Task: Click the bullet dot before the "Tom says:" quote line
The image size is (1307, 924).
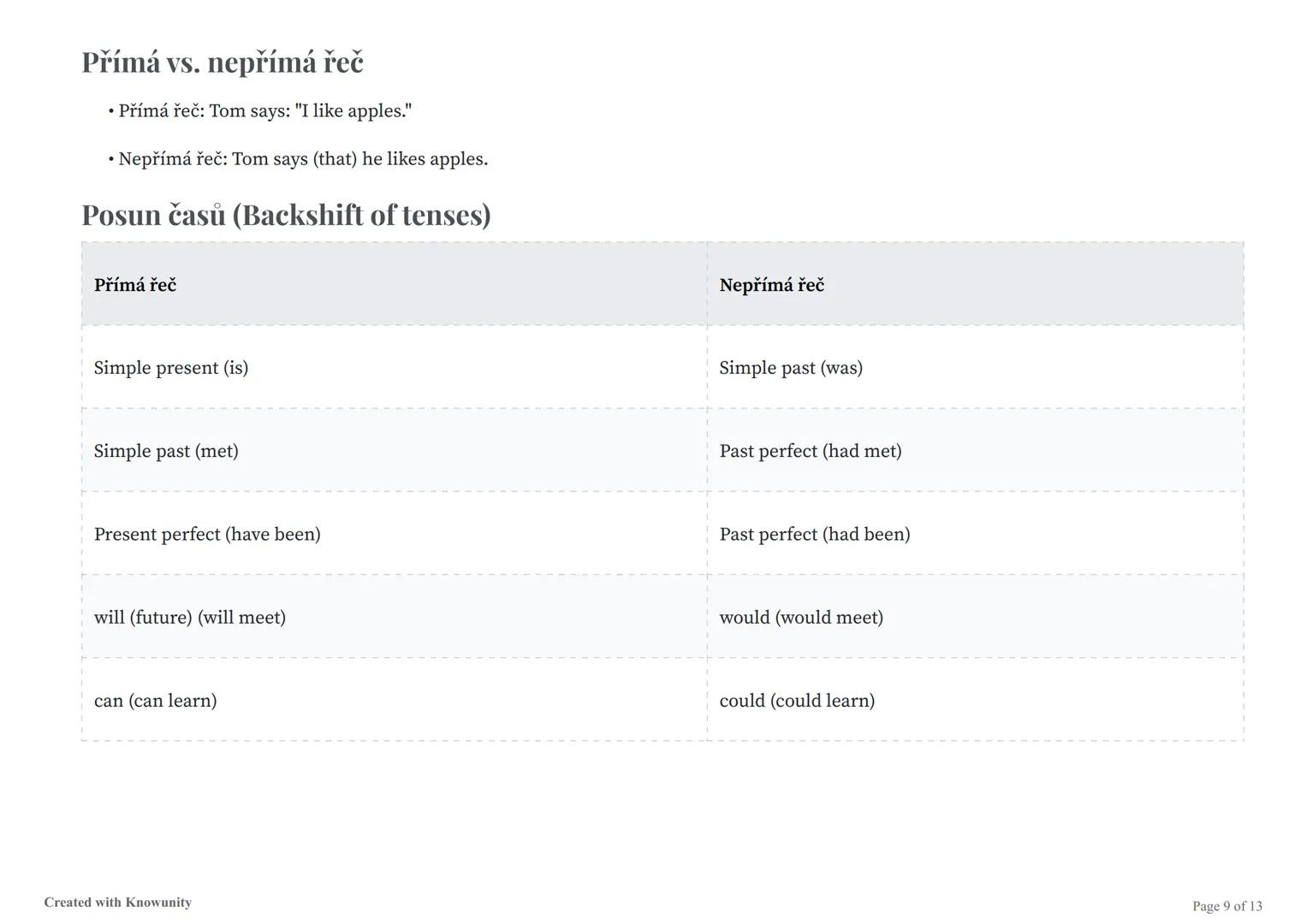Action: pyautogui.click(x=111, y=111)
